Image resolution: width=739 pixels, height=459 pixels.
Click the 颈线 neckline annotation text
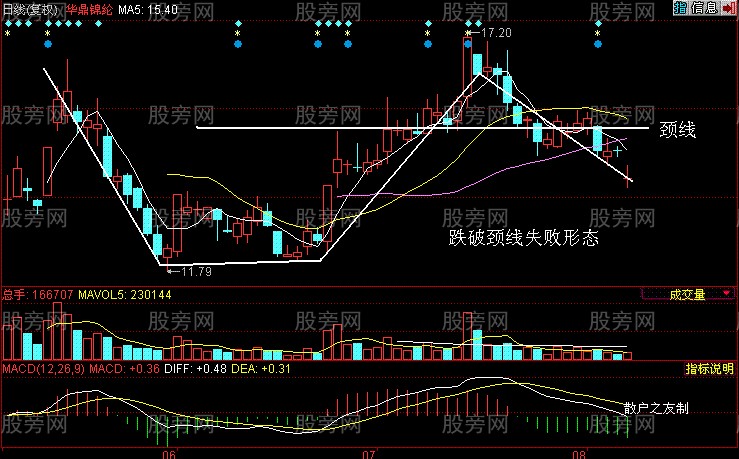point(677,130)
